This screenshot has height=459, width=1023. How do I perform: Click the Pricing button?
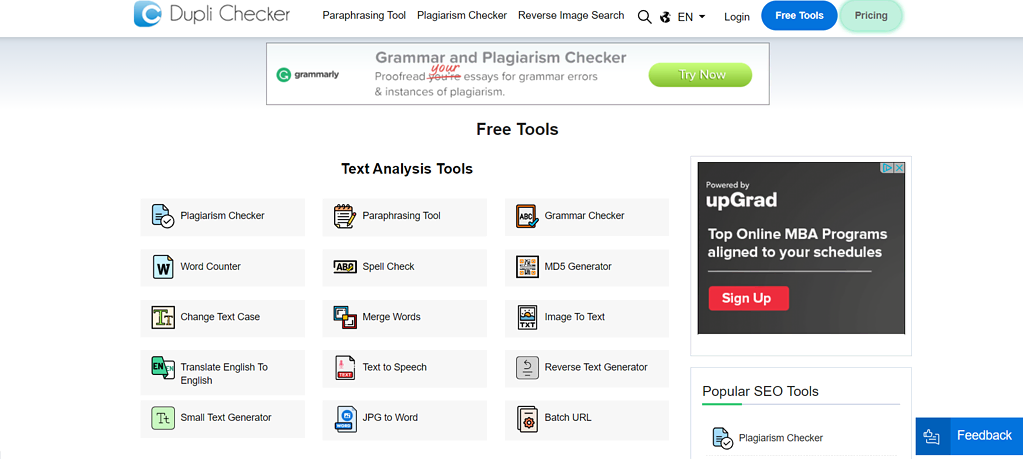click(x=870, y=16)
